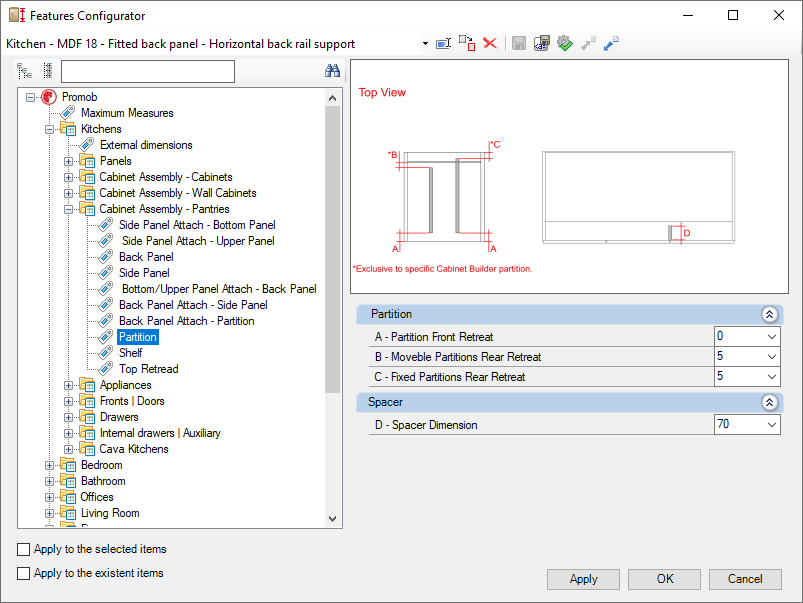Click the save as XML icon
Image resolution: width=803 pixels, height=603 pixels.
(x=542, y=44)
